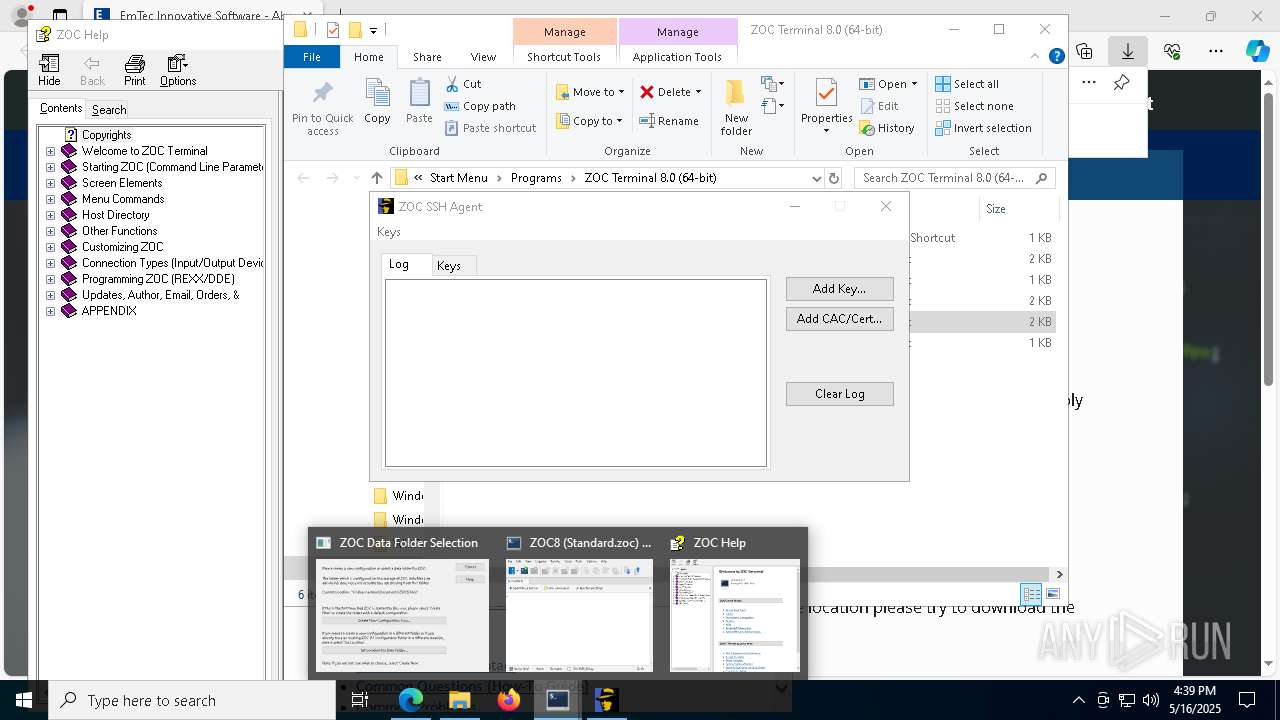Click the Edit item in the Open group

(x=879, y=106)
